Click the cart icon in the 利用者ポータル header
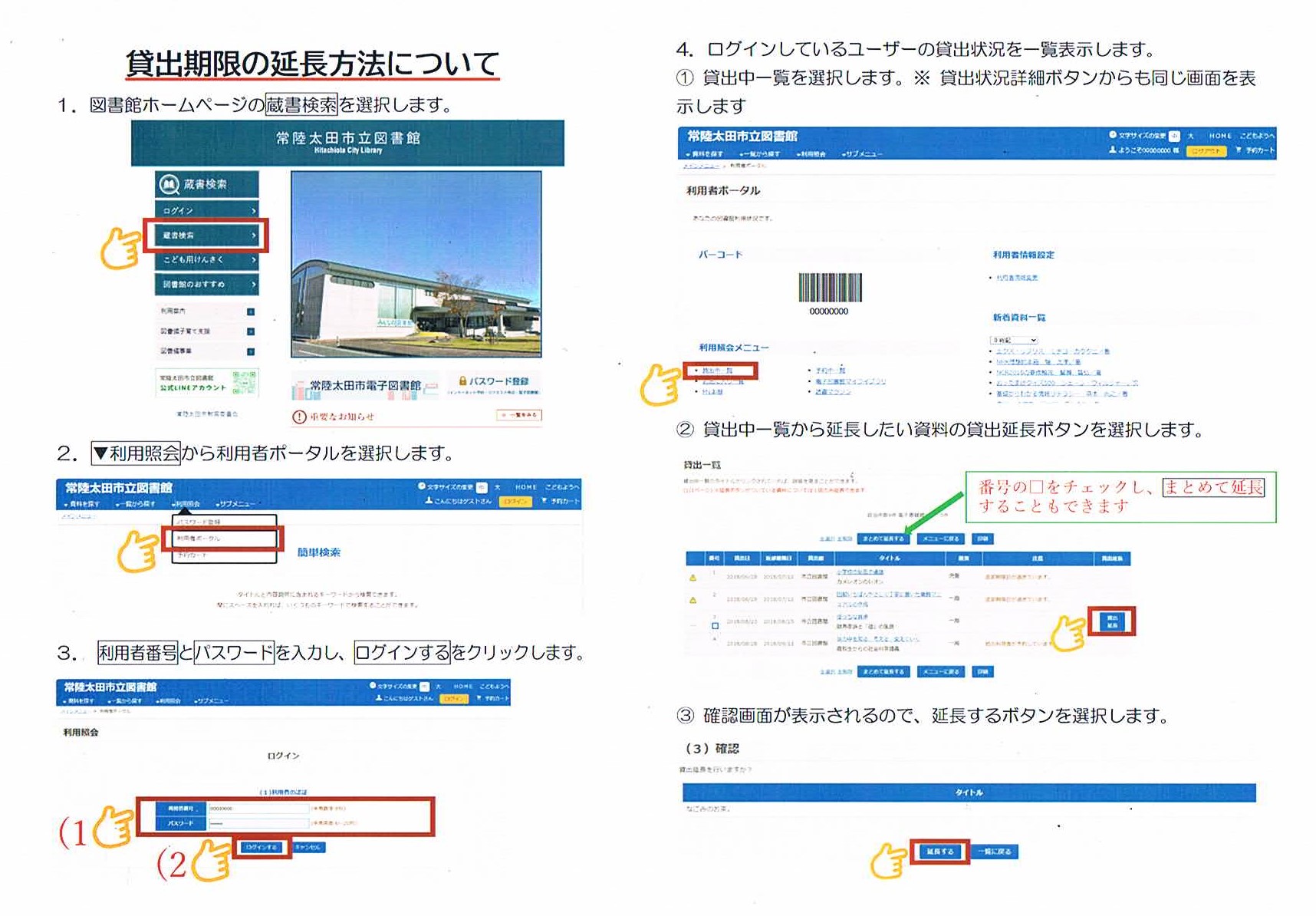The image size is (1316, 916). point(1238,150)
